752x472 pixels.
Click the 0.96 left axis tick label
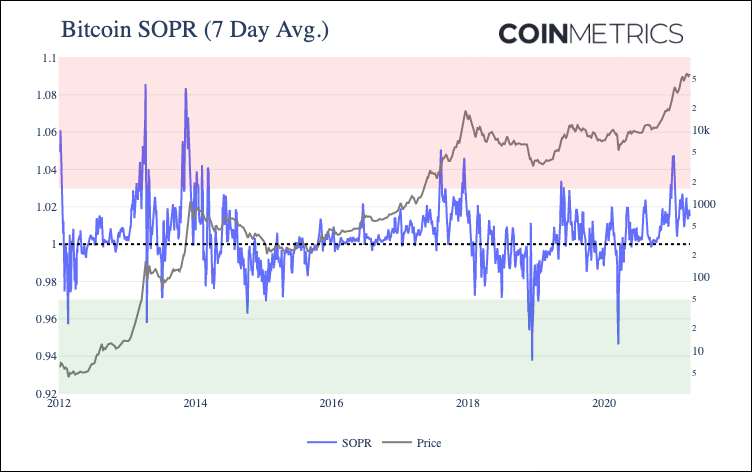click(x=47, y=319)
